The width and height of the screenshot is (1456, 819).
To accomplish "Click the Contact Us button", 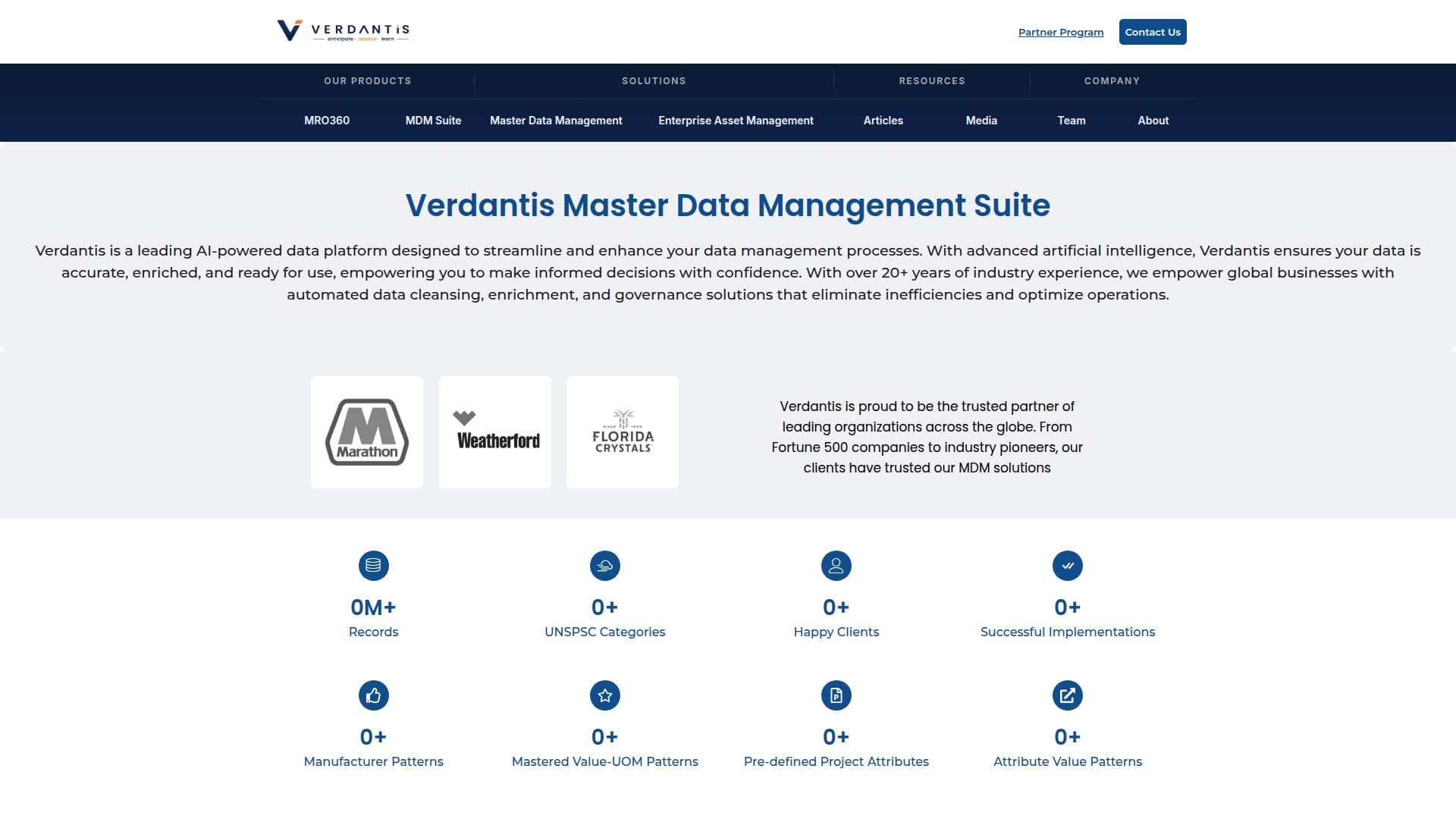I will pyautogui.click(x=1153, y=32).
